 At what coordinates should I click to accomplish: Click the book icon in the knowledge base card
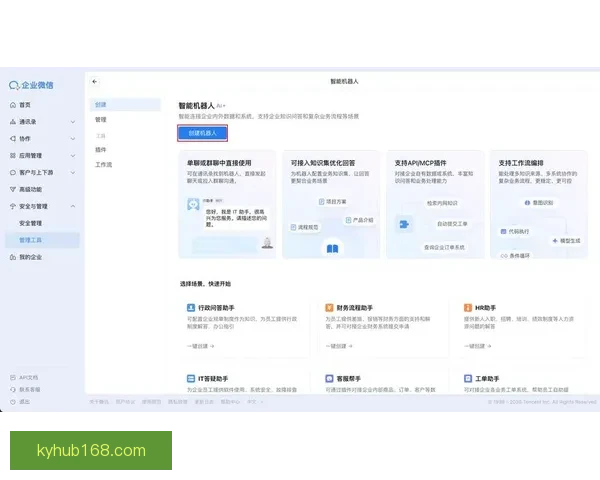pos(332,249)
